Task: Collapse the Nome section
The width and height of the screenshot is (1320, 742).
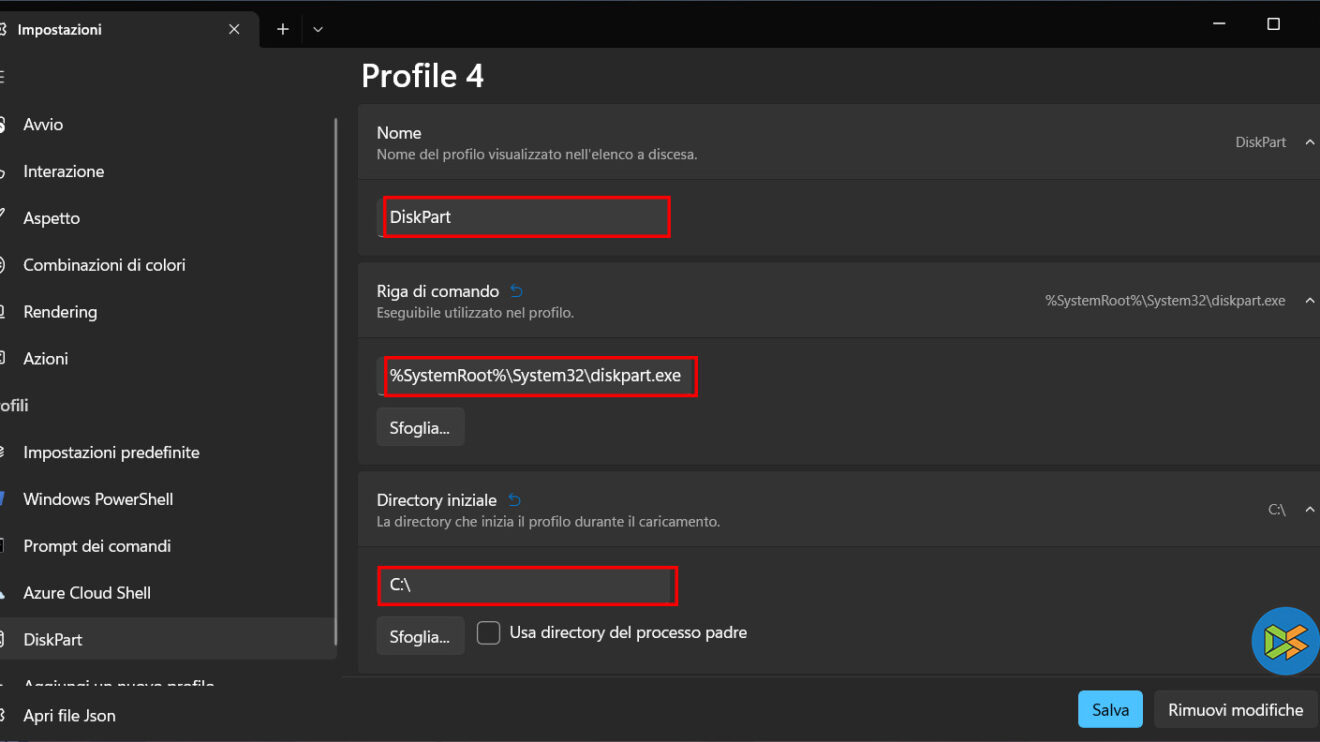Action: click(1309, 142)
